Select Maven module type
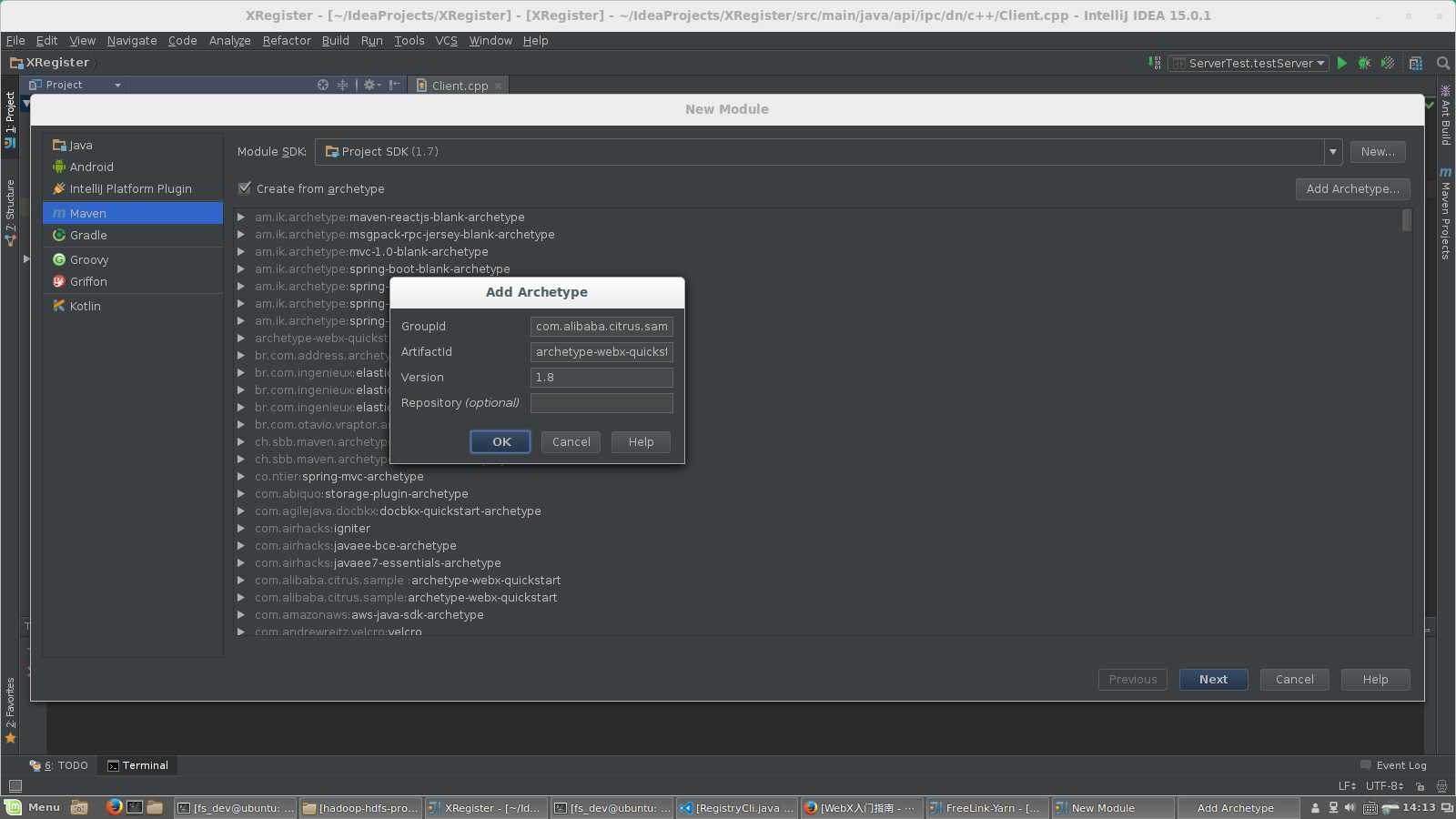The height and width of the screenshot is (819, 1456). [x=133, y=213]
